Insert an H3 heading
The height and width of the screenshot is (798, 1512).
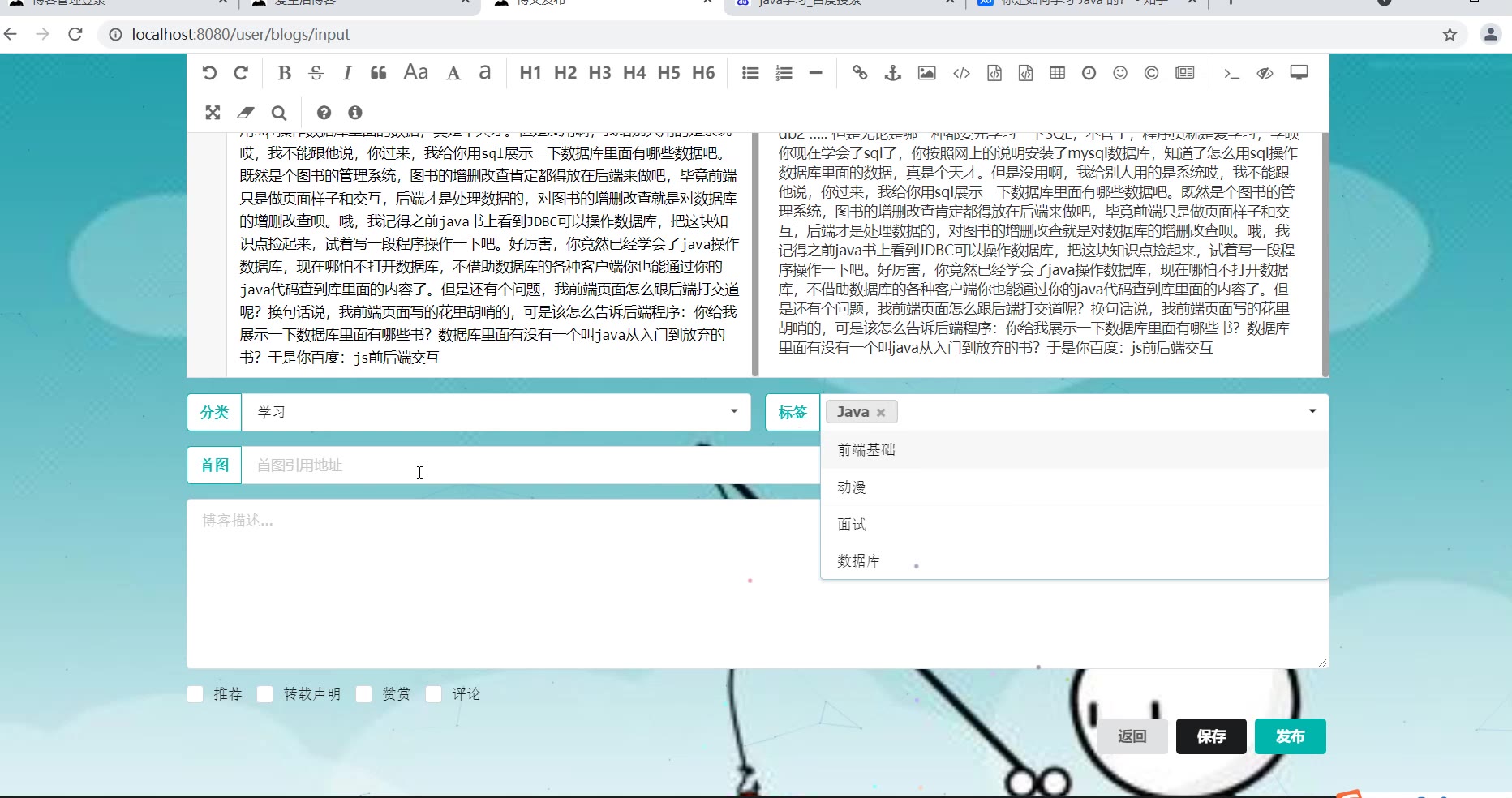click(x=600, y=73)
